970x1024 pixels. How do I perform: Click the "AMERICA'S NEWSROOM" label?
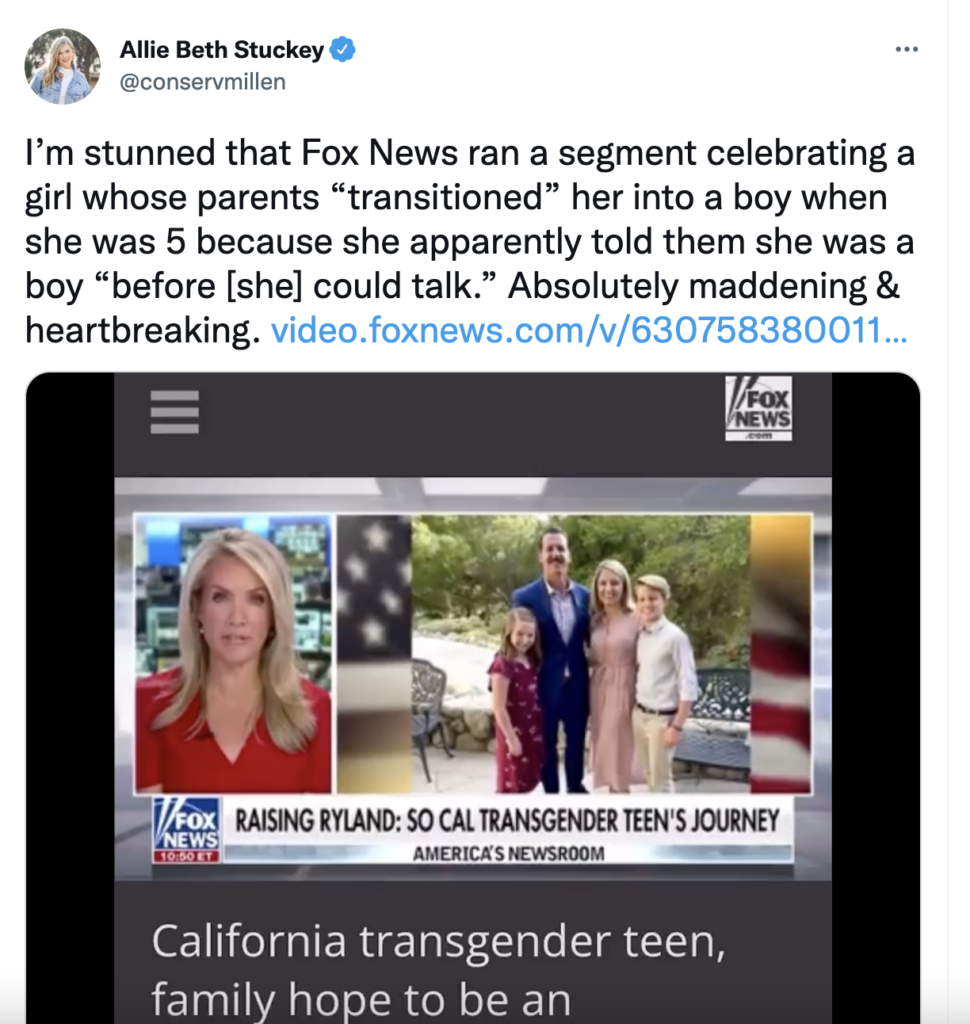tap(508, 853)
